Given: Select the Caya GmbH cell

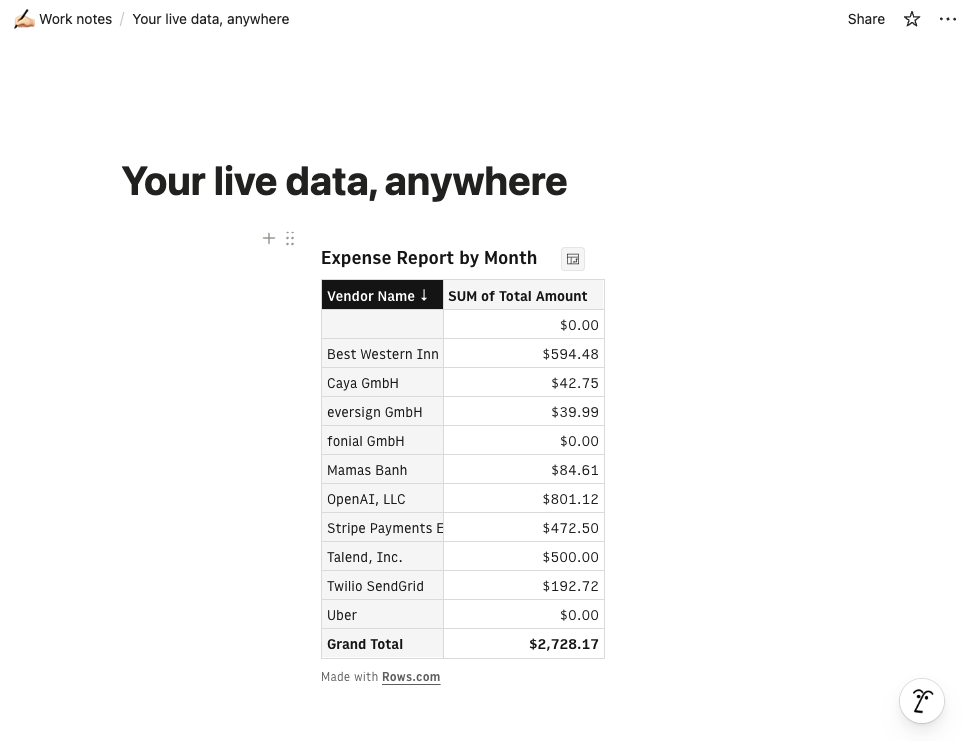Looking at the screenshot, I should pos(382,383).
